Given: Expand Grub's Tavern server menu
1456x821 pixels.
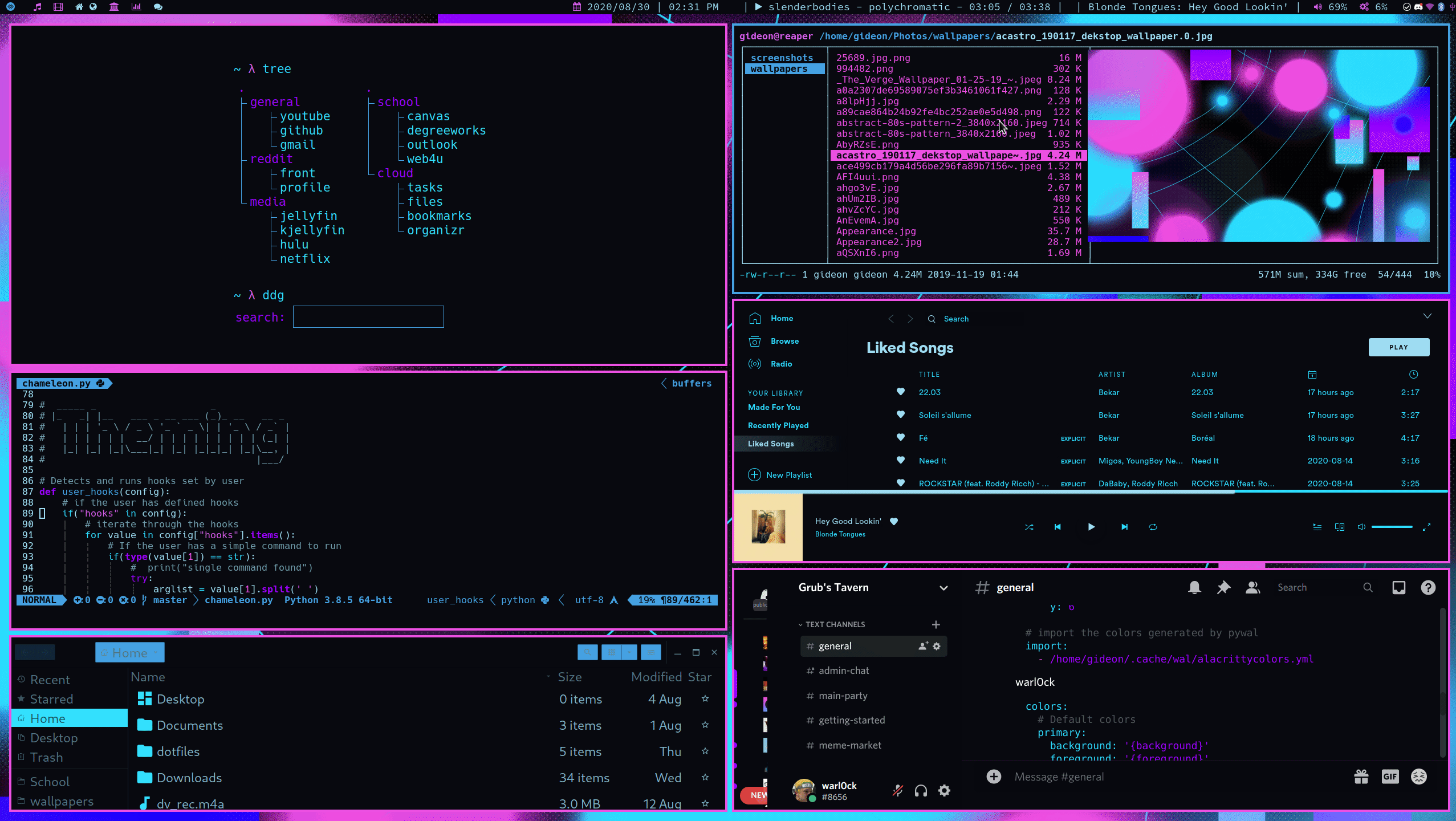Looking at the screenshot, I should coord(943,588).
